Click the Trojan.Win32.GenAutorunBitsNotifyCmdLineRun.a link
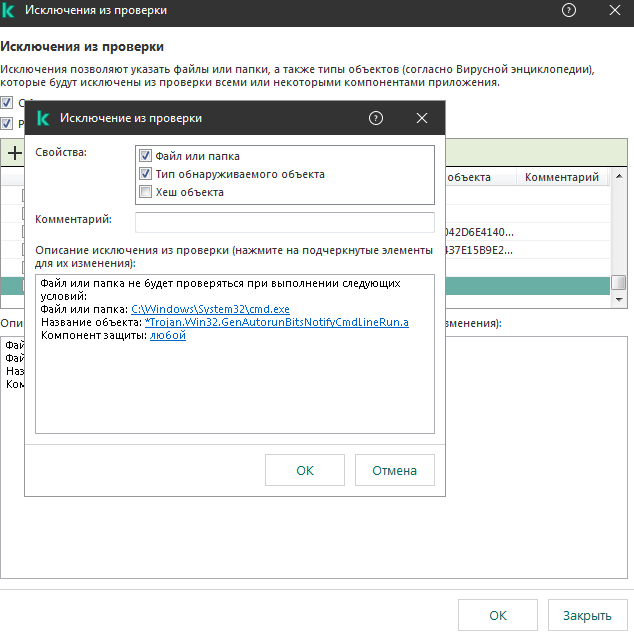 tap(277, 322)
